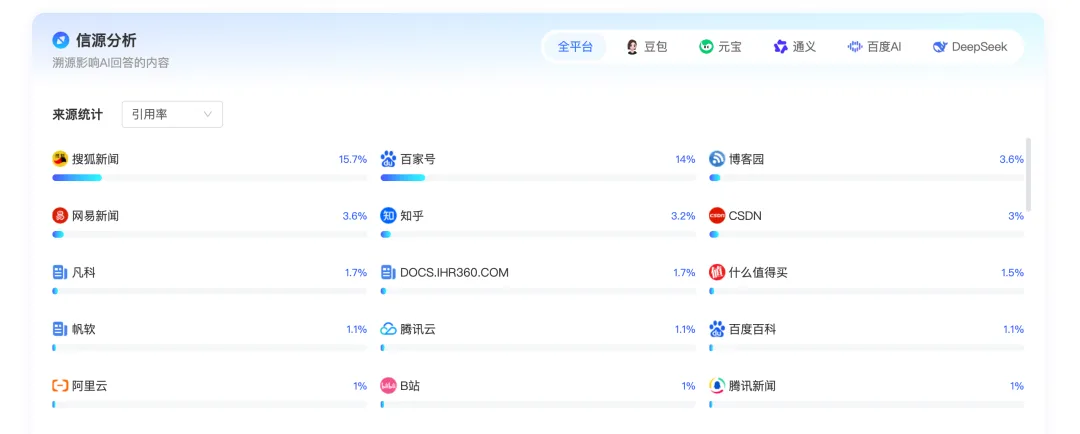Click the CSDN citation rate bar

pos(866,234)
